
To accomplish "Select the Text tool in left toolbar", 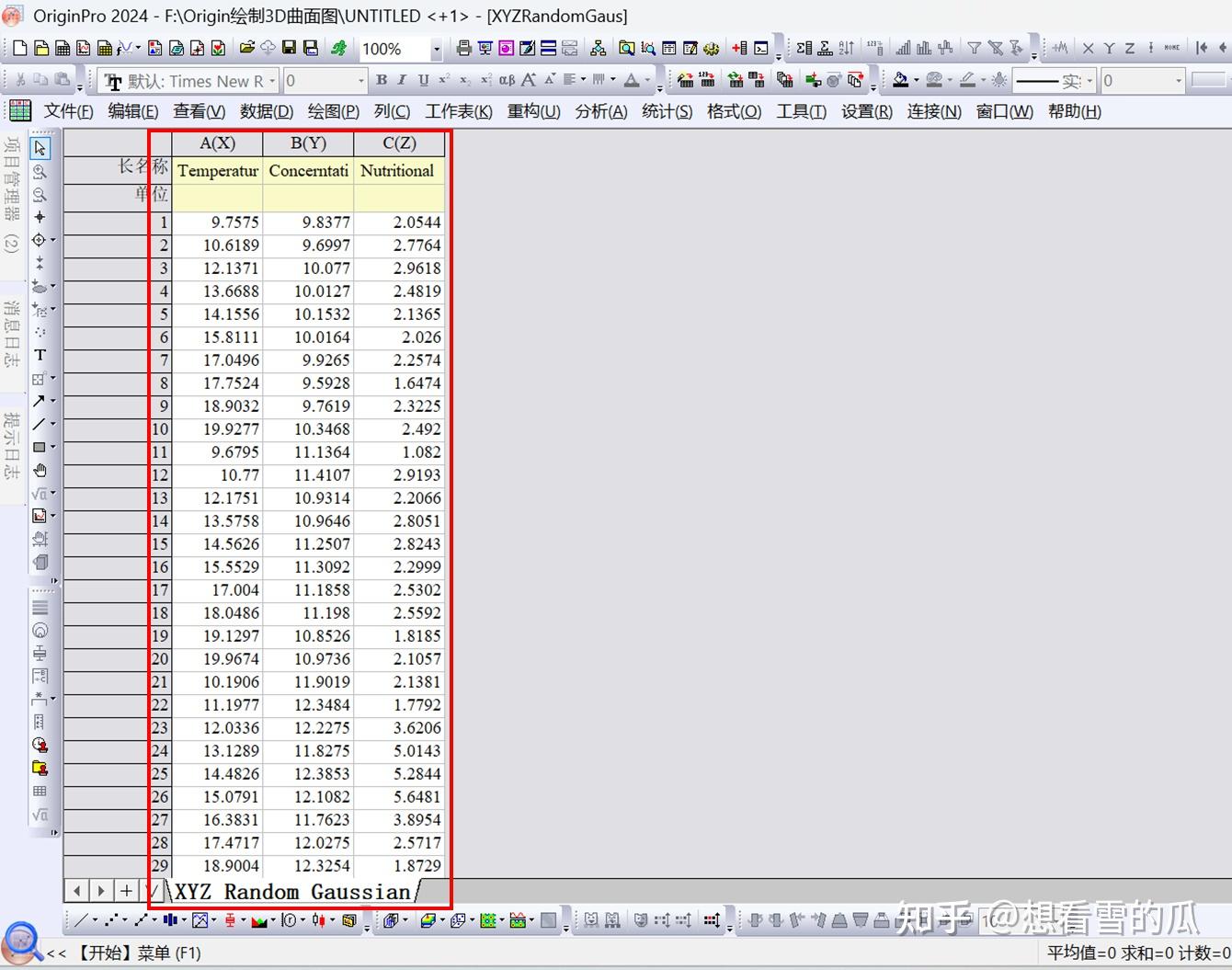I will pos(40,355).
